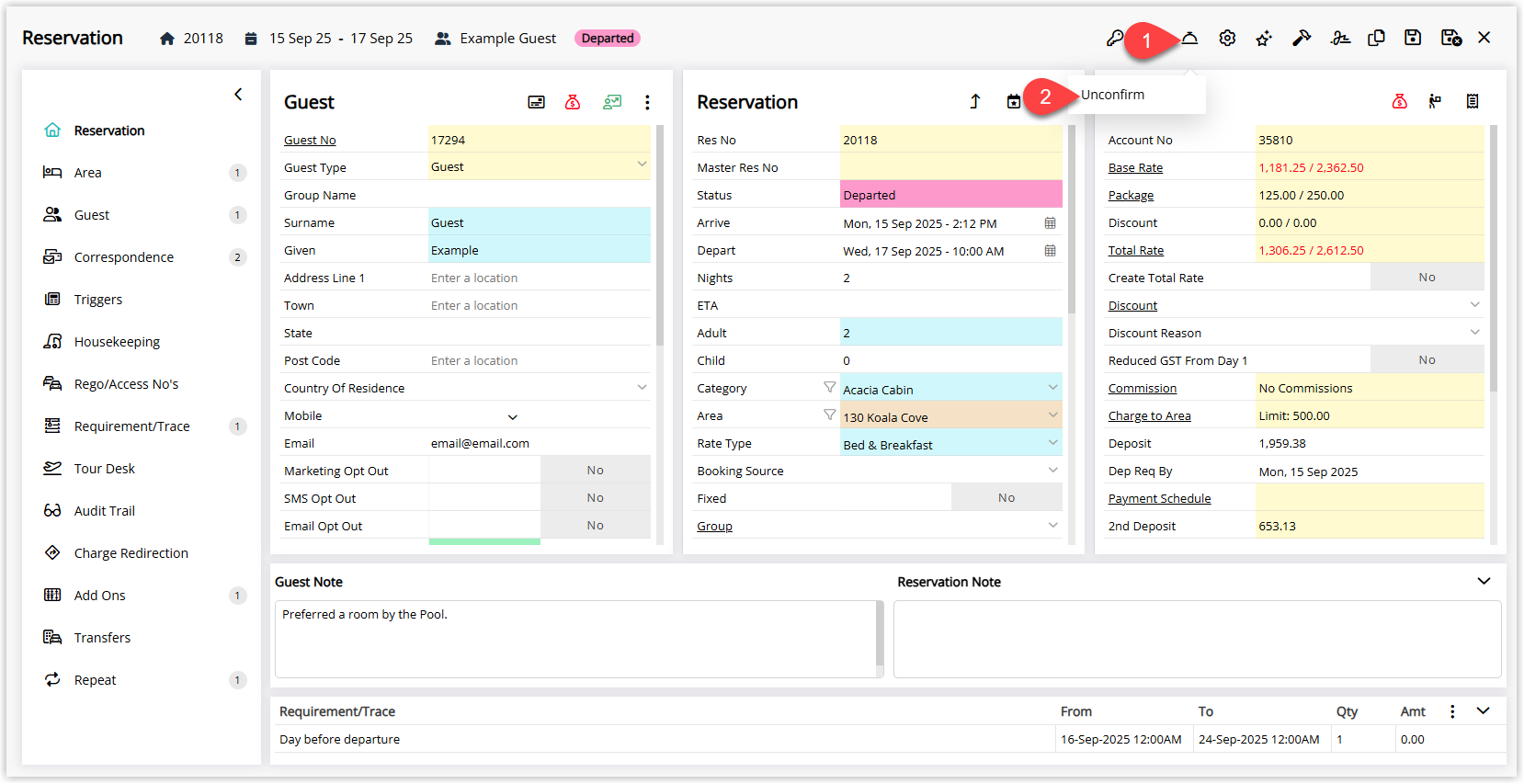Open the gear settings icon in toolbar
The width and height of the screenshot is (1524, 784).
click(x=1227, y=38)
